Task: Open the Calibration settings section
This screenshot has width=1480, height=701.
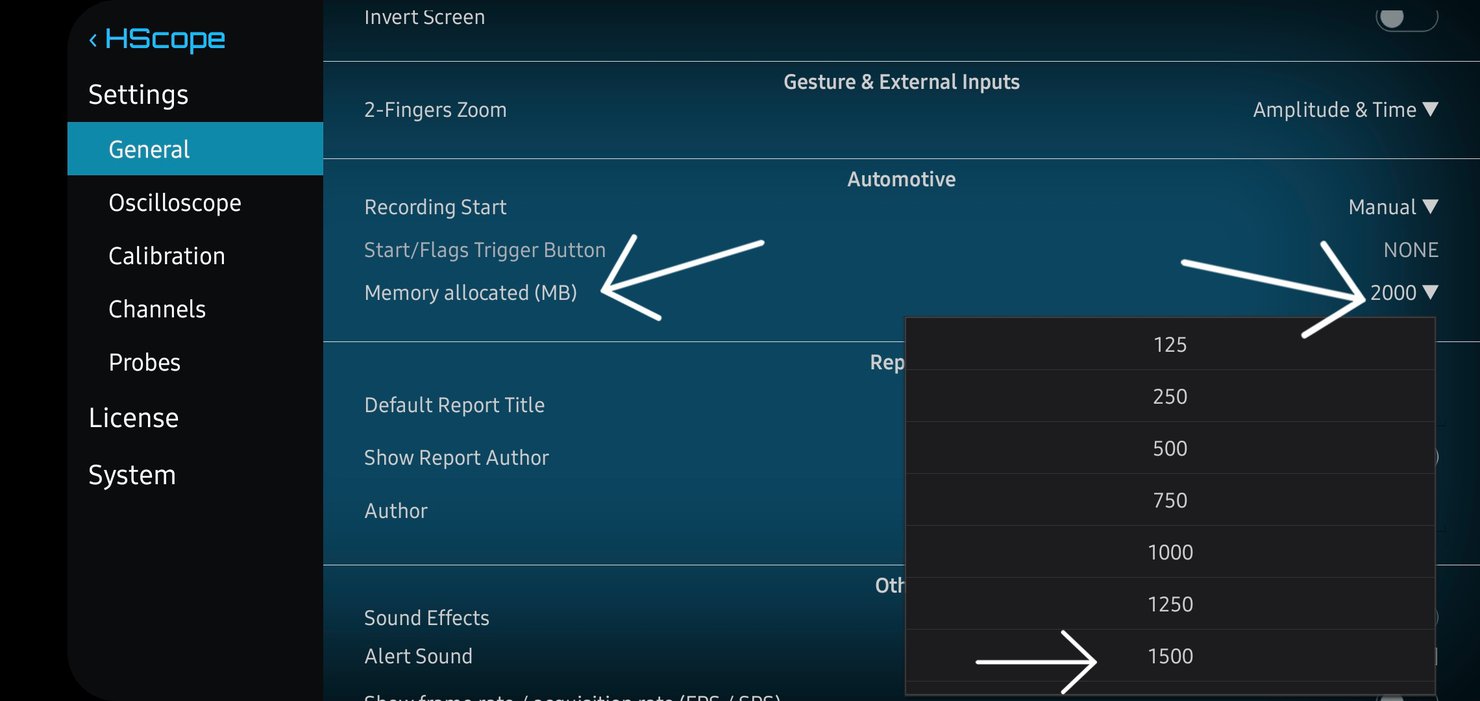Action: coord(167,256)
